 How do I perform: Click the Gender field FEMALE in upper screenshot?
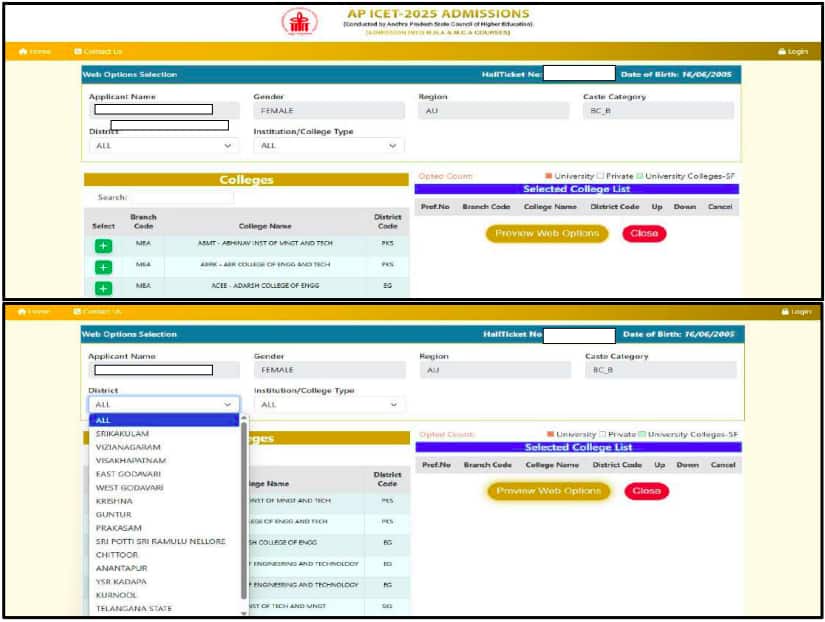tap(329, 111)
